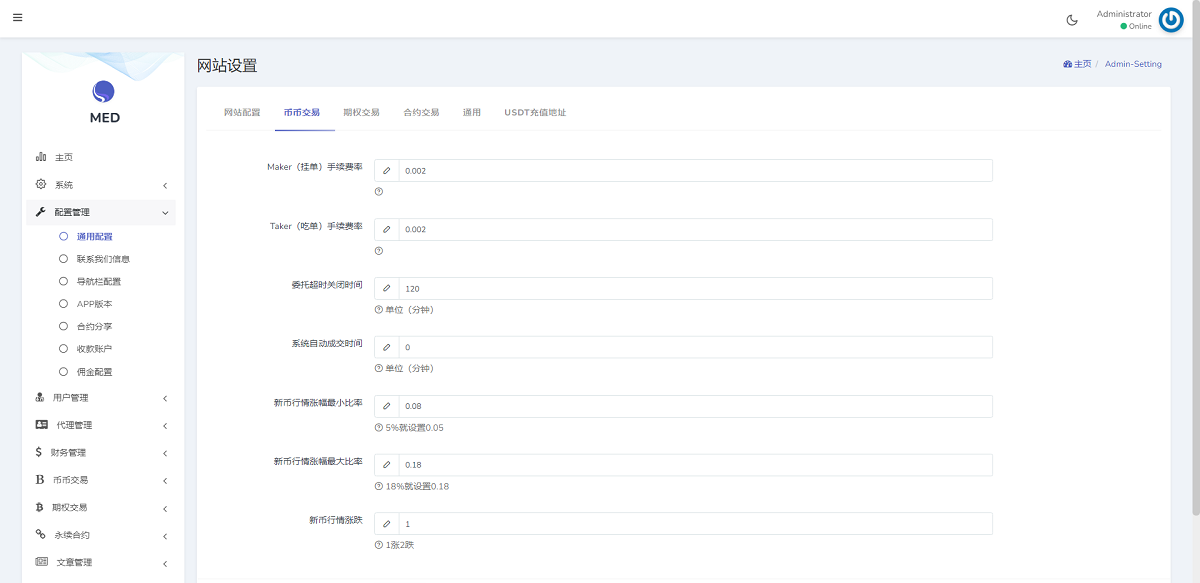The width and height of the screenshot is (1200, 583).
Task: Open 主页 with the bar chart icon
Action: point(62,157)
